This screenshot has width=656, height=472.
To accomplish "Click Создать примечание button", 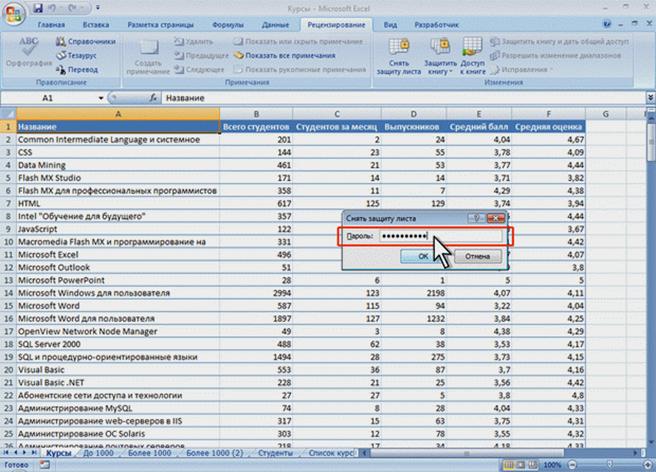I will (x=148, y=56).
